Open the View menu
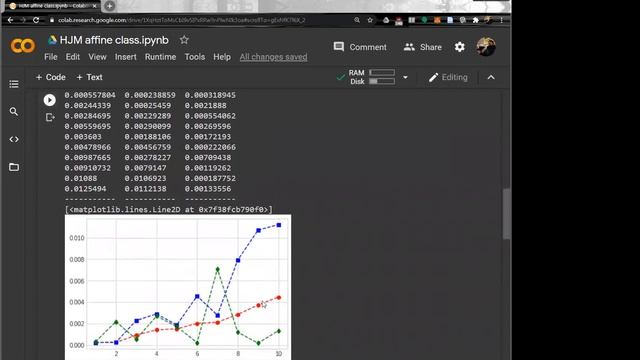The width and height of the screenshot is (640, 360). [97, 57]
